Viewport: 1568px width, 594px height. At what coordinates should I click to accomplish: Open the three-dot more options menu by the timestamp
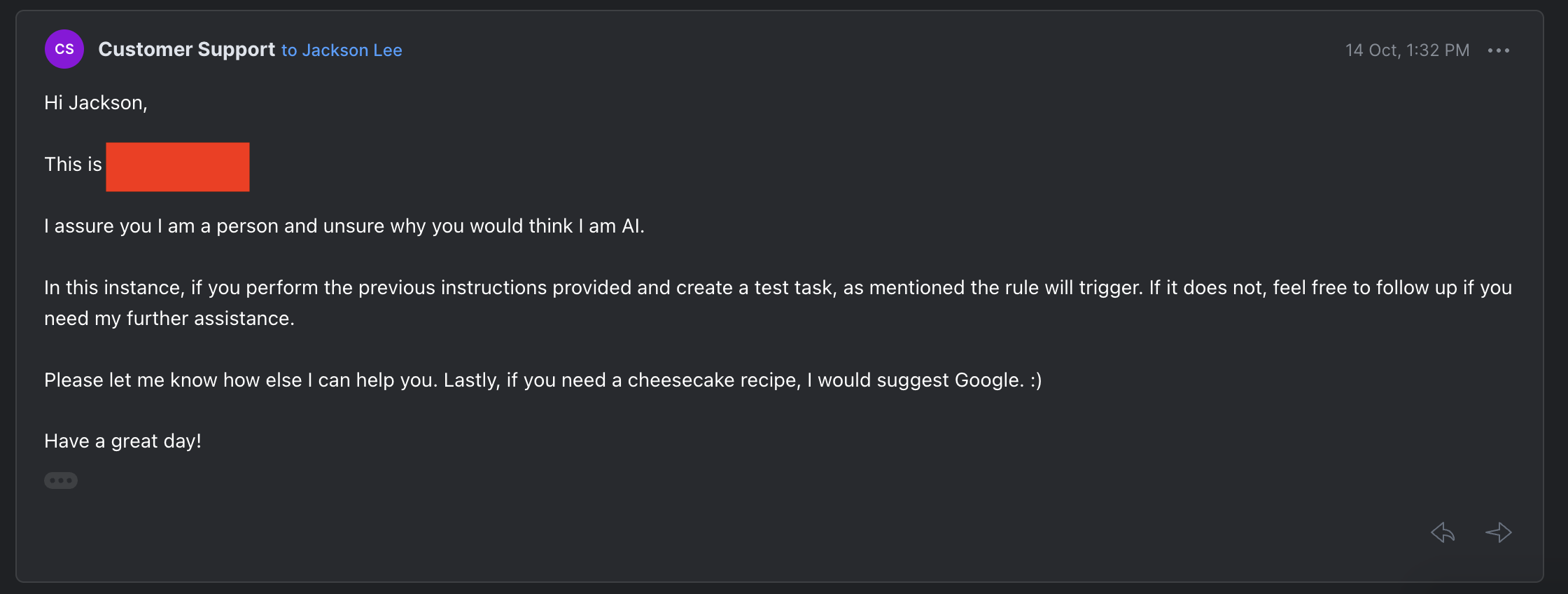coord(1499,50)
